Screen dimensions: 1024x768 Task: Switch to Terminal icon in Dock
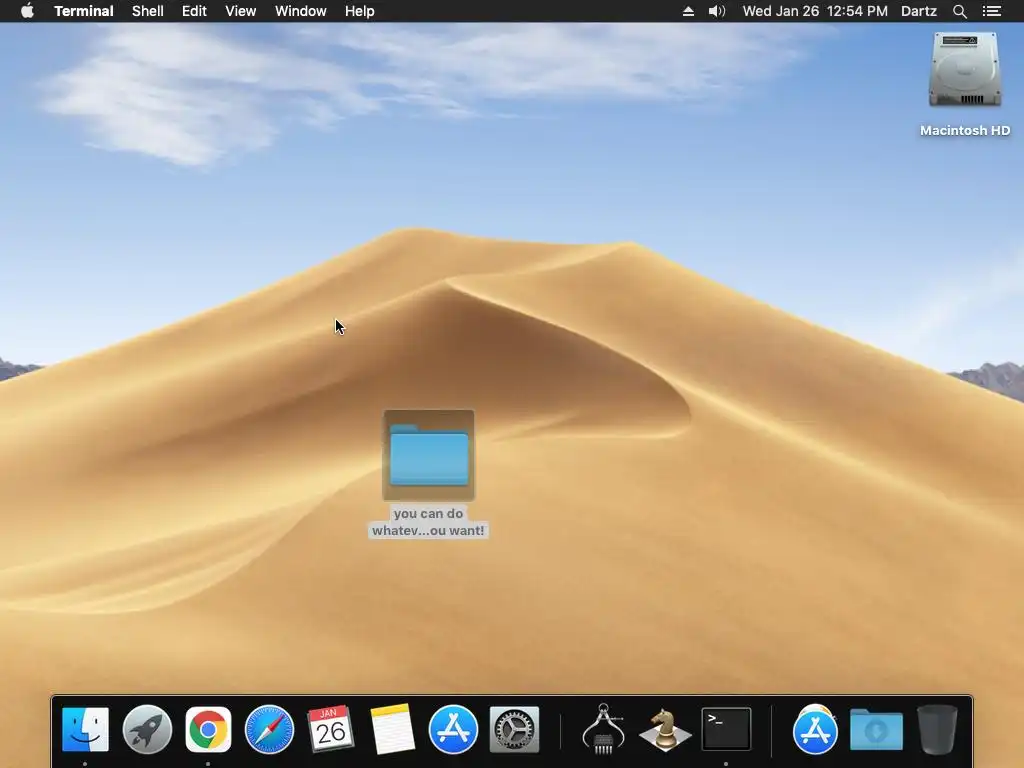click(x=726, y=729)
